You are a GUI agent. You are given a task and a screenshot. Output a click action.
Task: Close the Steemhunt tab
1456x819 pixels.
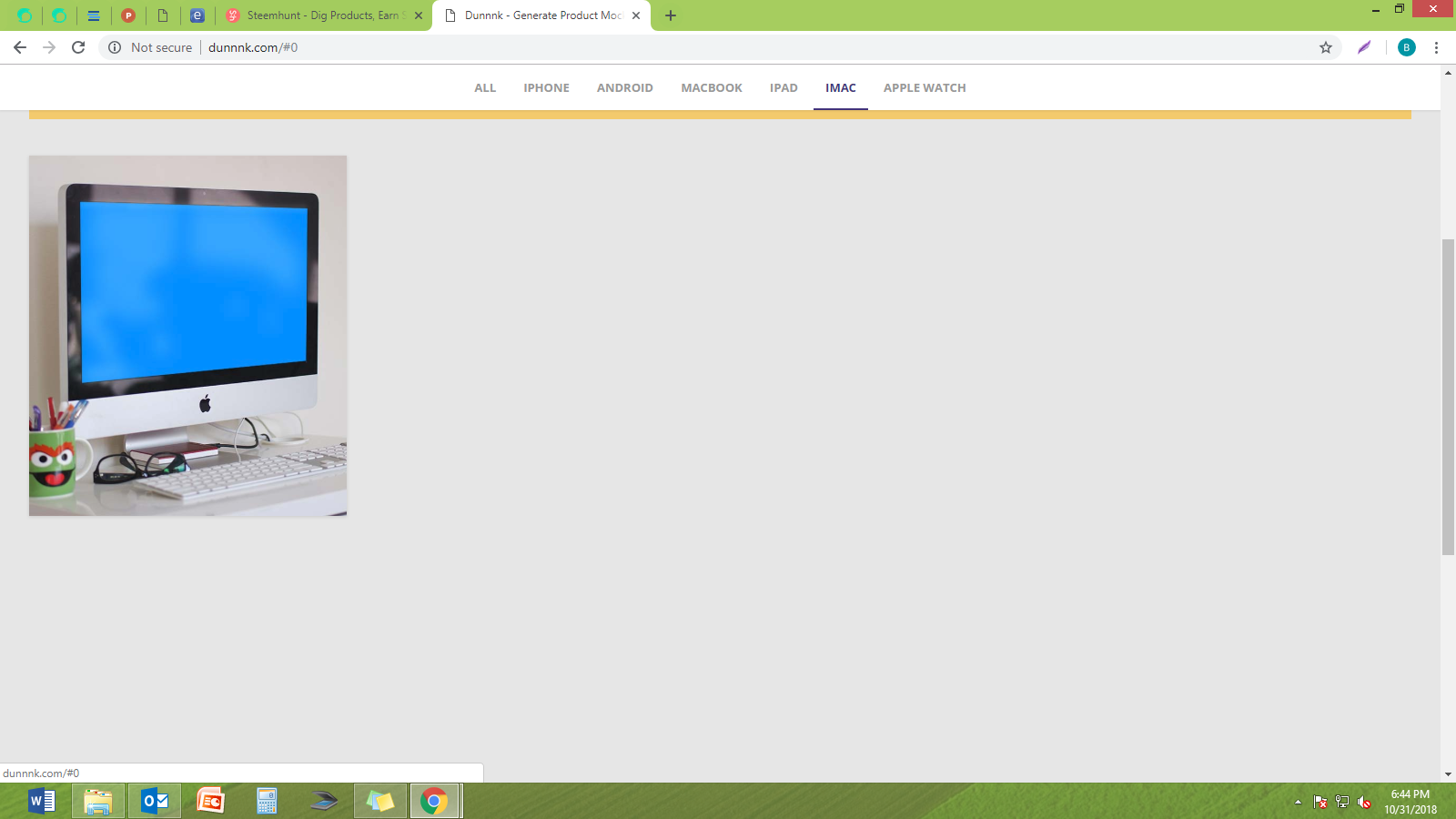click(419, 15)
